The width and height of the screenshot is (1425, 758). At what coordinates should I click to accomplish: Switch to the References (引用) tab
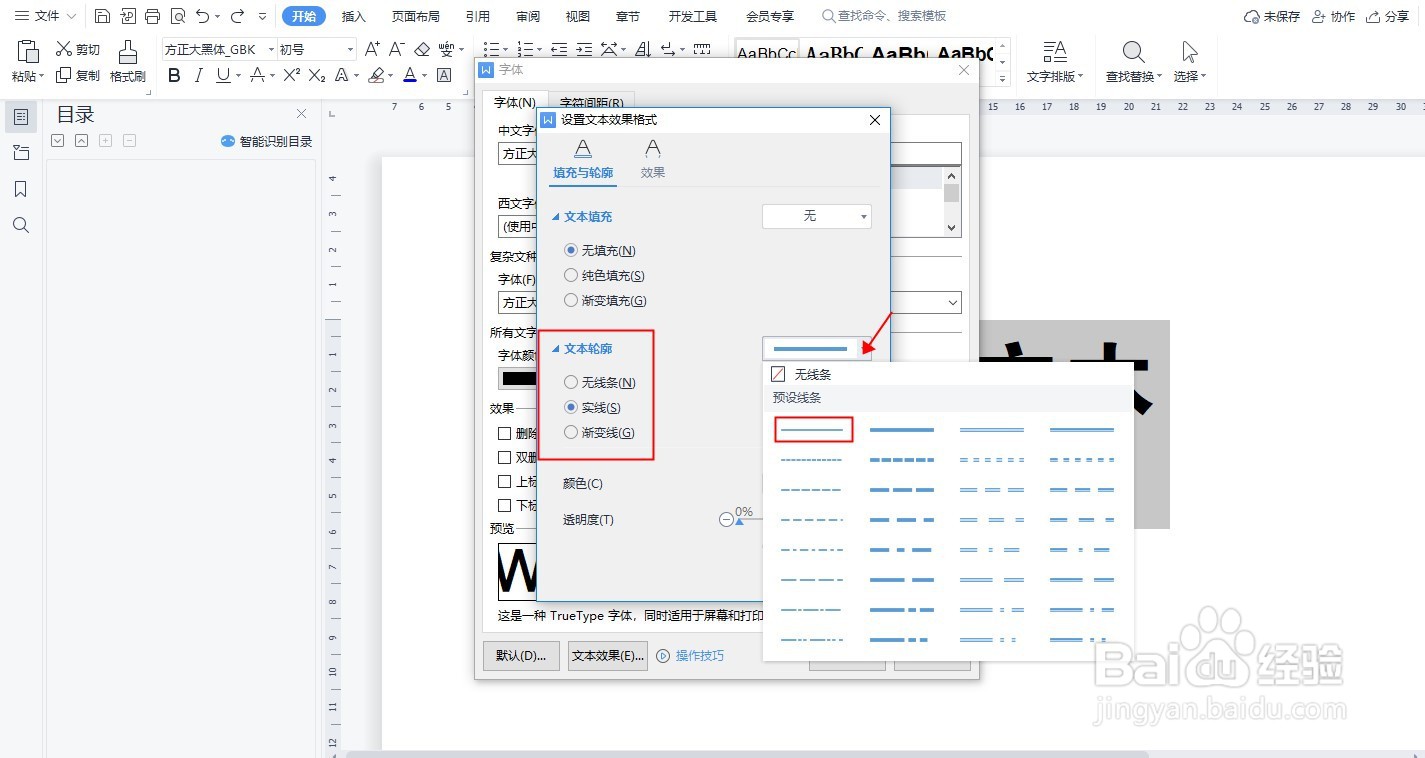[478, 16]
